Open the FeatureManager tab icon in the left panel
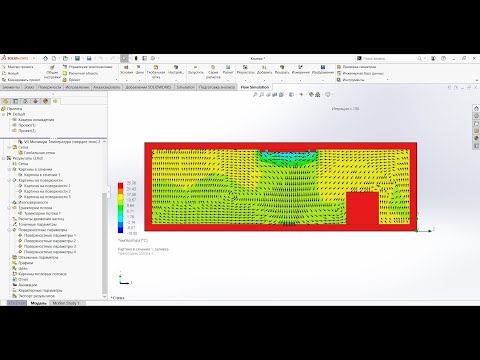Image resolution: width=480 pixels, height=360 pixels. click(x=6, y=101)
